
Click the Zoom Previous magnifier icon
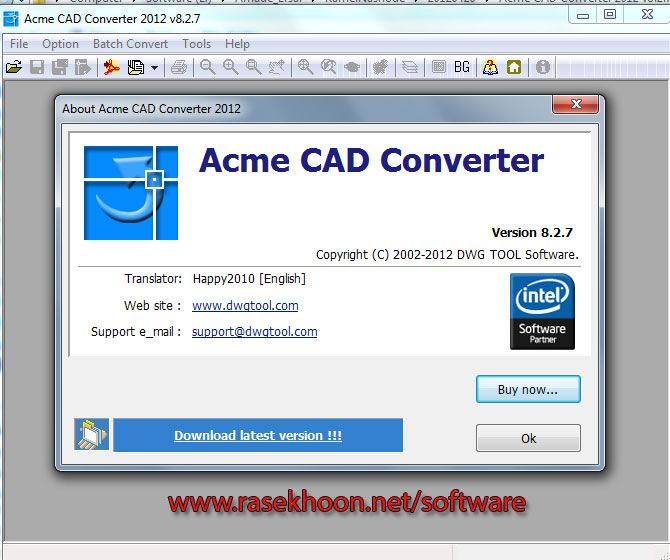(x=329, y=67)
